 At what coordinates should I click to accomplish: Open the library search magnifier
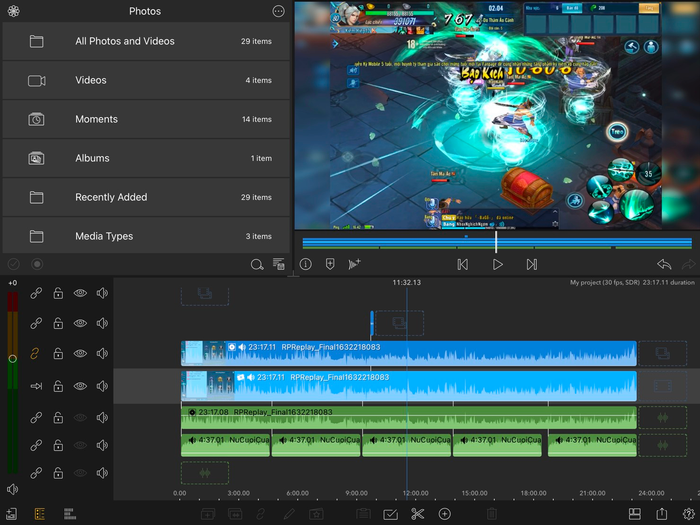pos(257,264)
